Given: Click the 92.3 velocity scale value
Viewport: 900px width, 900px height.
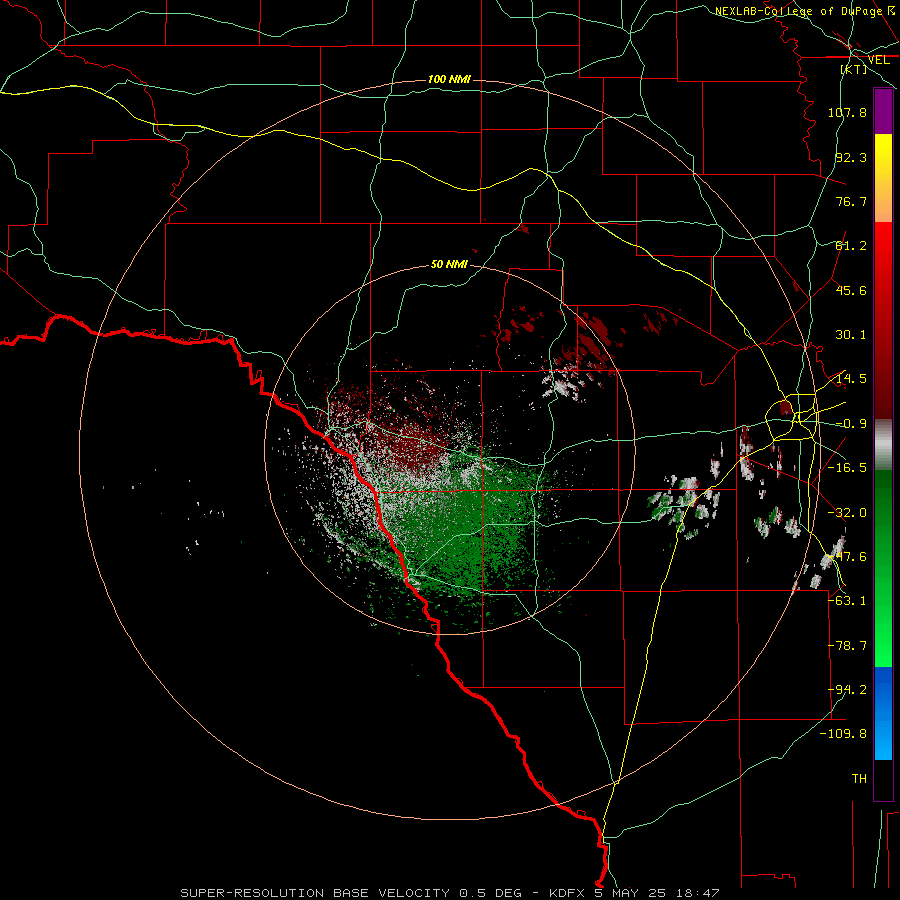Looking at the screenshot, I should click(x=851, y=157).
